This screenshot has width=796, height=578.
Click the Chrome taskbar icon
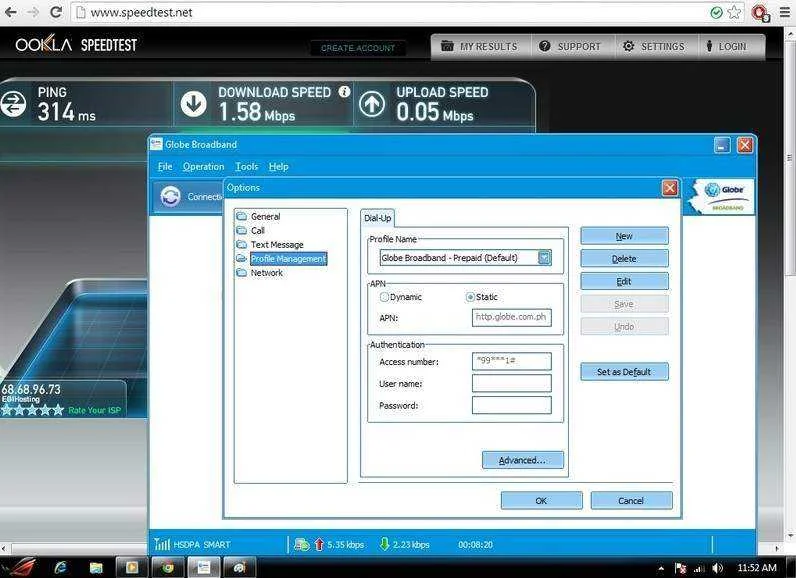168,567
